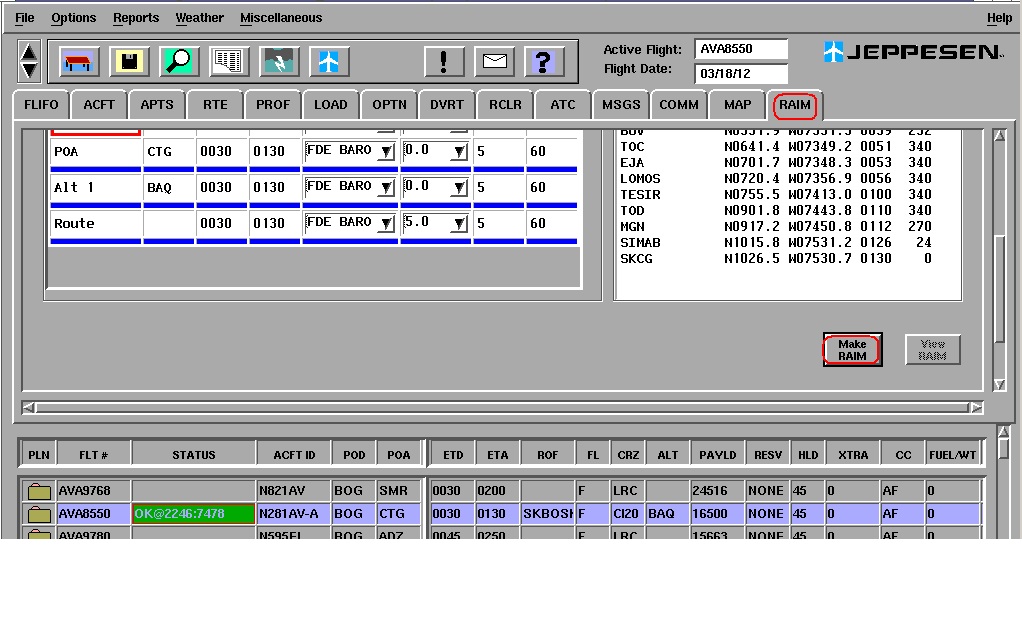Click the Make RAIM button
This screenshot has height=644, width=1022.
coord(851,349)
